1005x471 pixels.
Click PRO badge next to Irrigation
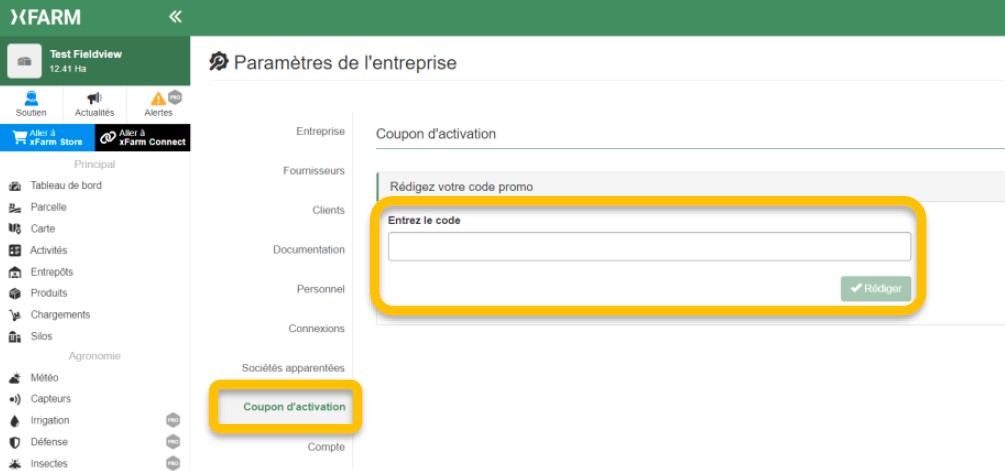click(173, 420)
